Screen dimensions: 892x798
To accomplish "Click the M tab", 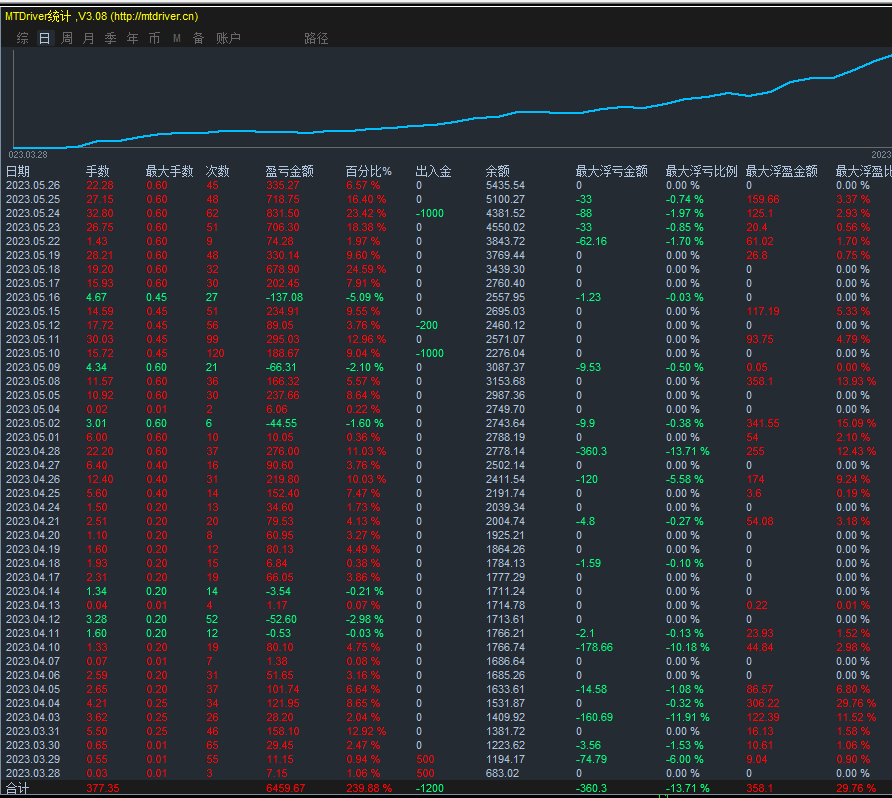I will pyautogui.click(x=177, y=38).
